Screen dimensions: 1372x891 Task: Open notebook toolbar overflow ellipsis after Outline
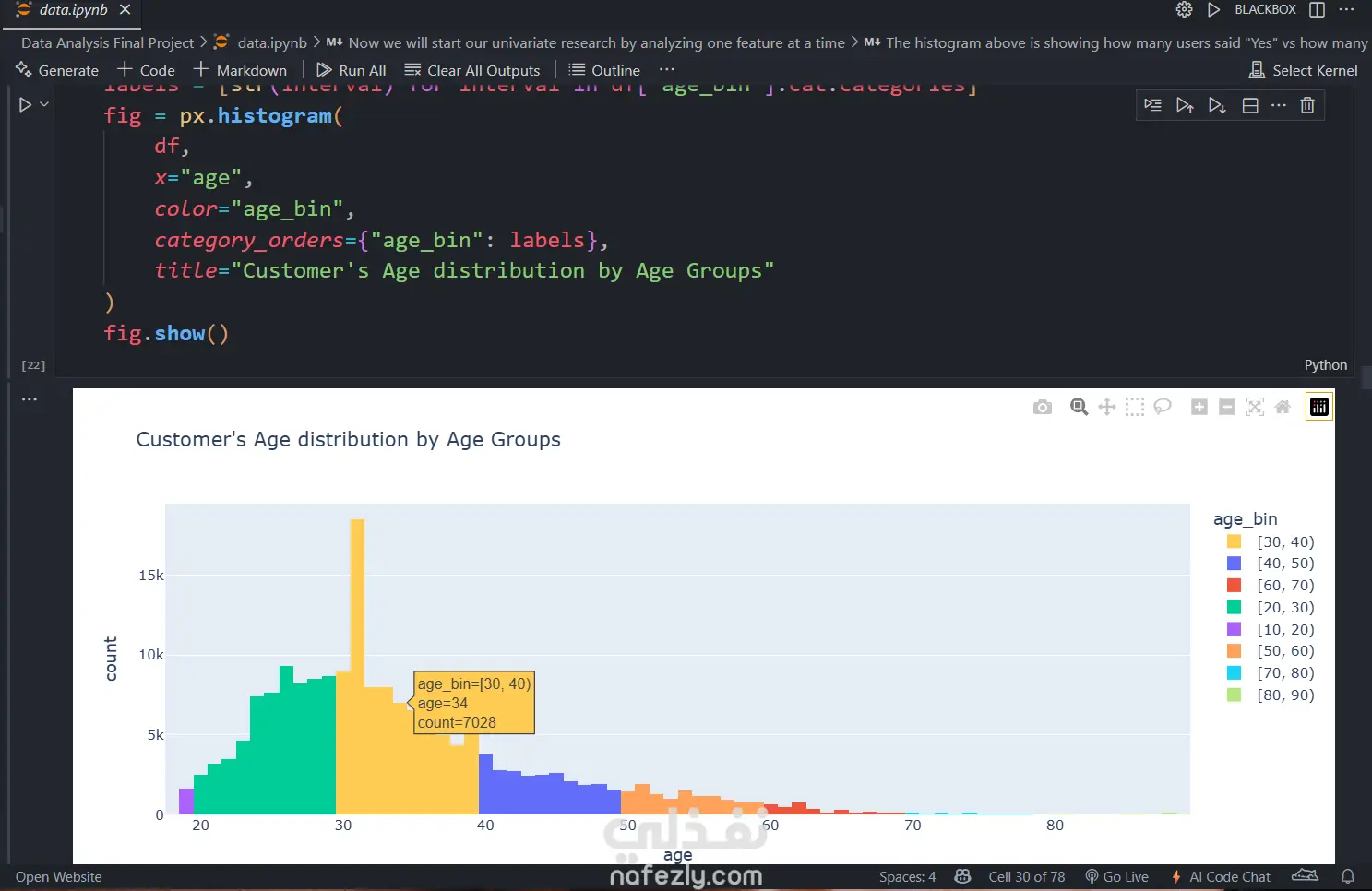(667, 70)
